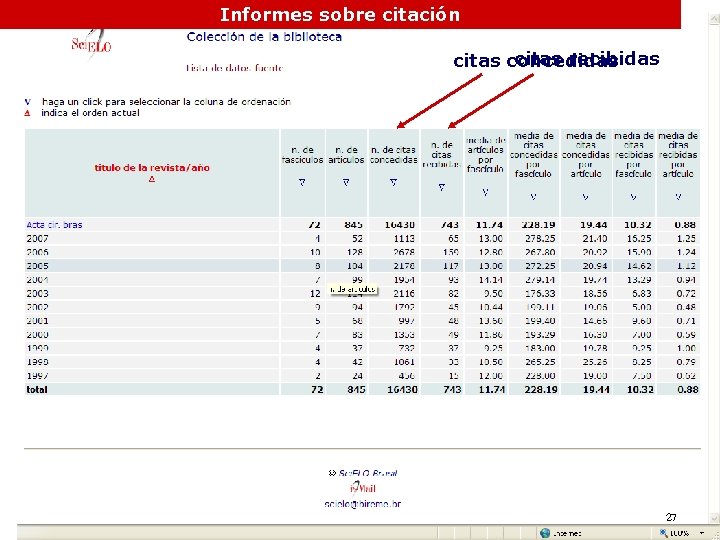
Task: Click sort arrow under n. de citas recibidas
Action: coord(442,187)
